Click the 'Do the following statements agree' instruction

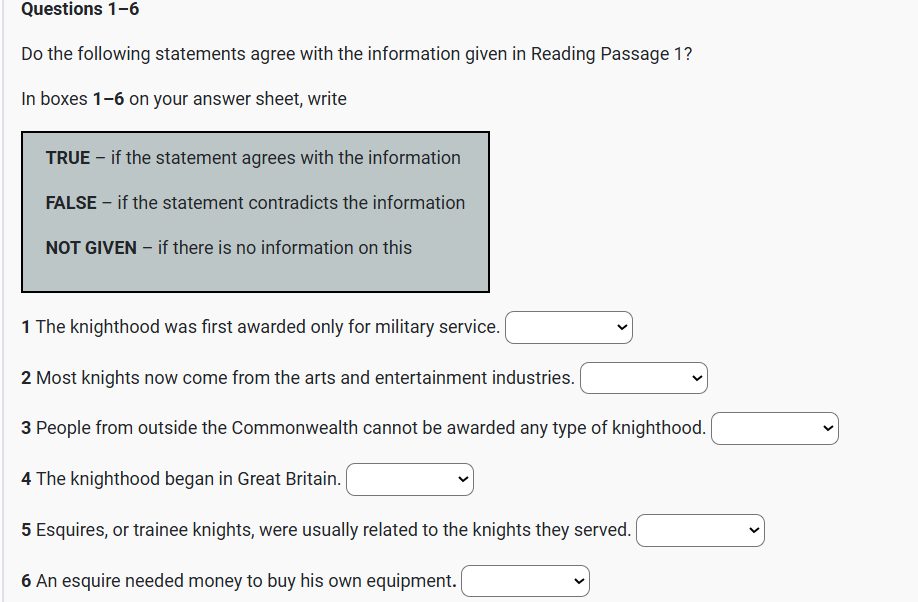(x=356, y=54)
